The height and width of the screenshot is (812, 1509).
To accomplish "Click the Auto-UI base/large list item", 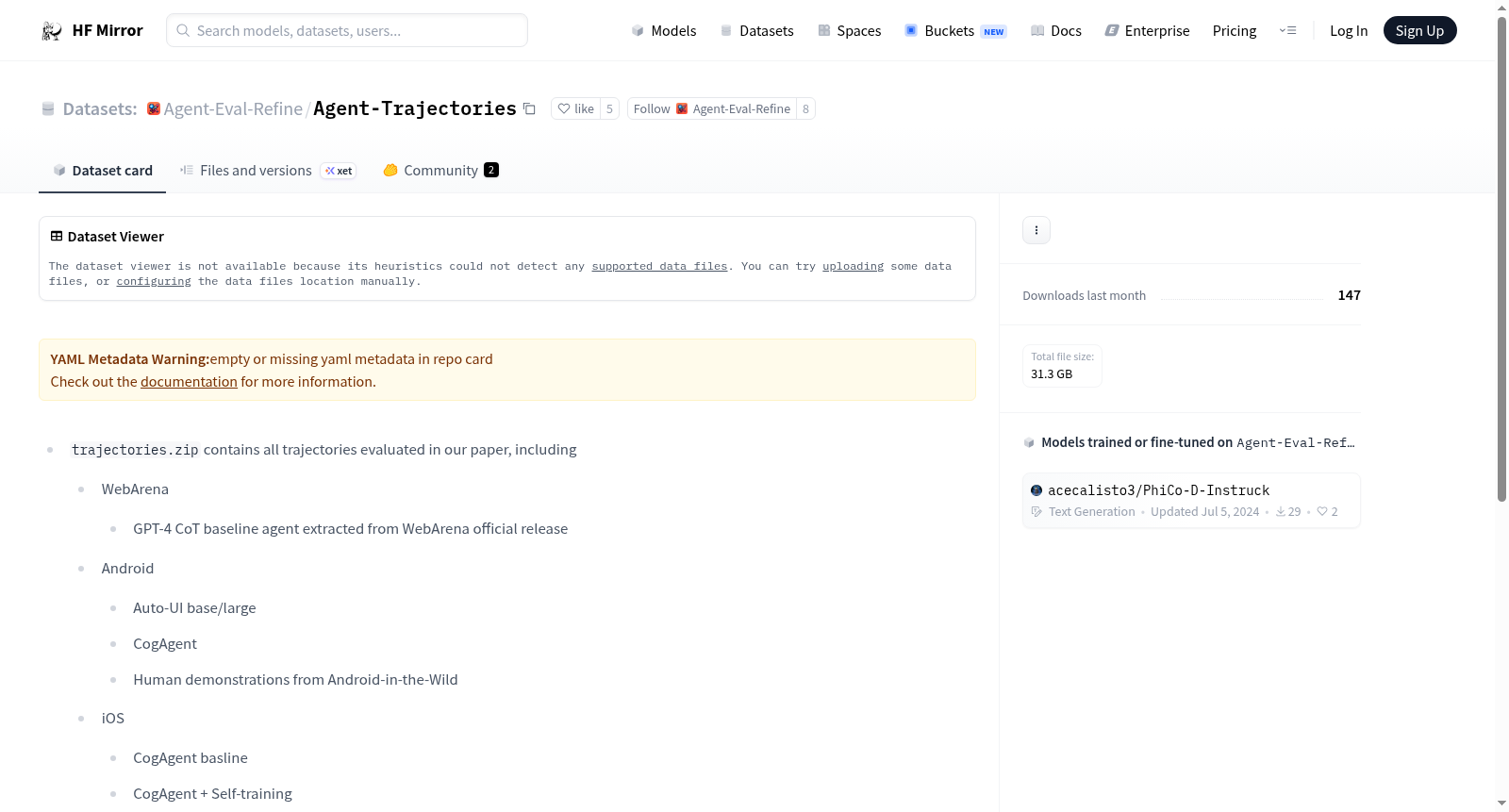I will point(194,608).
